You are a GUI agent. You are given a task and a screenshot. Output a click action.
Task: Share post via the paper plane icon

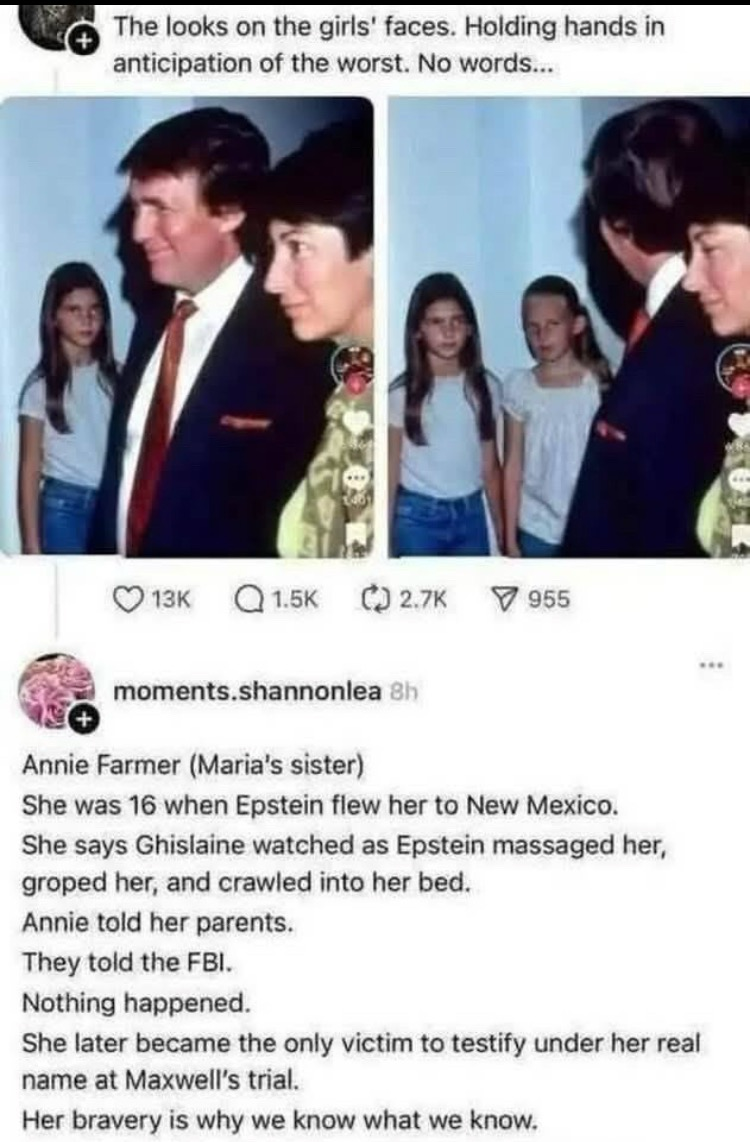tap(502, 598)
